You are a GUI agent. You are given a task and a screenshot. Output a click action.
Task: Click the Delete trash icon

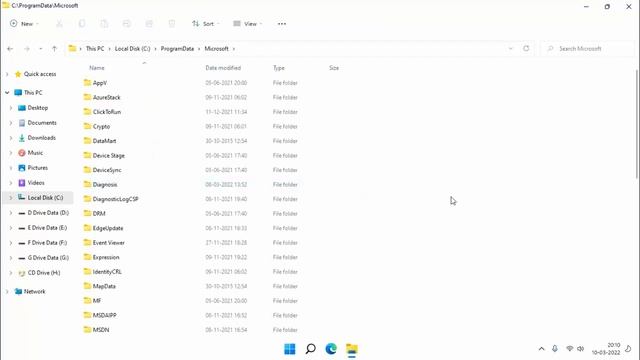pos(172,24)
